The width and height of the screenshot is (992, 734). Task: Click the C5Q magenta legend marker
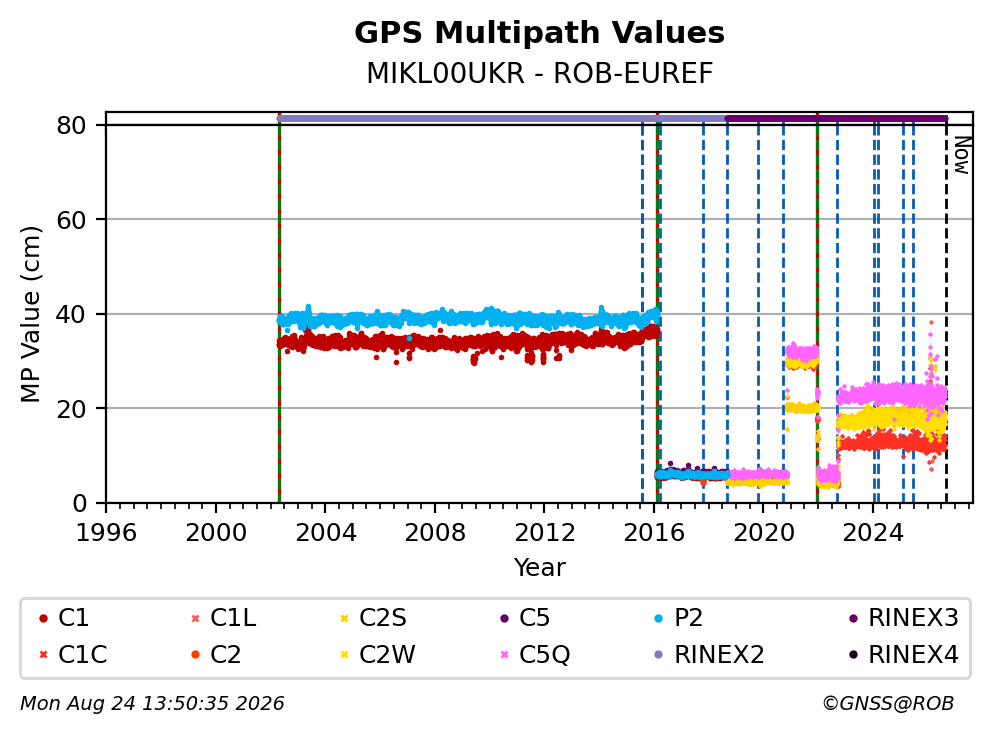coord(504,654)
